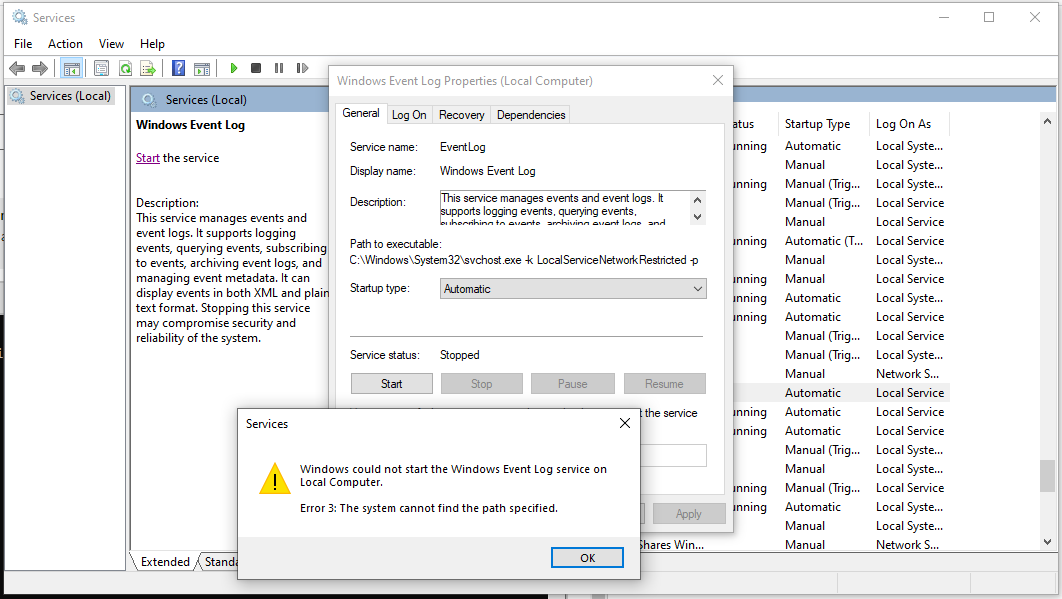
Task: Click the 'Automatic (T...' startup type cell
Action: click(x=824, y=241)
